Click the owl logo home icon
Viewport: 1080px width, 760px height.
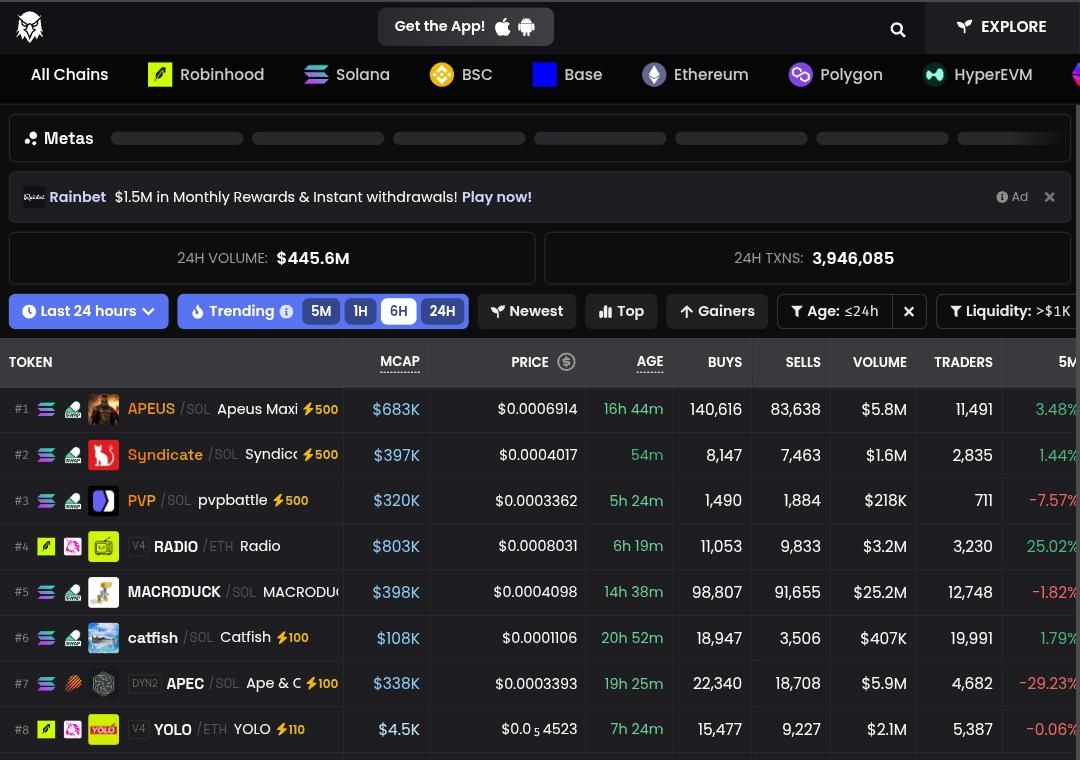click(x=30, y=27)
